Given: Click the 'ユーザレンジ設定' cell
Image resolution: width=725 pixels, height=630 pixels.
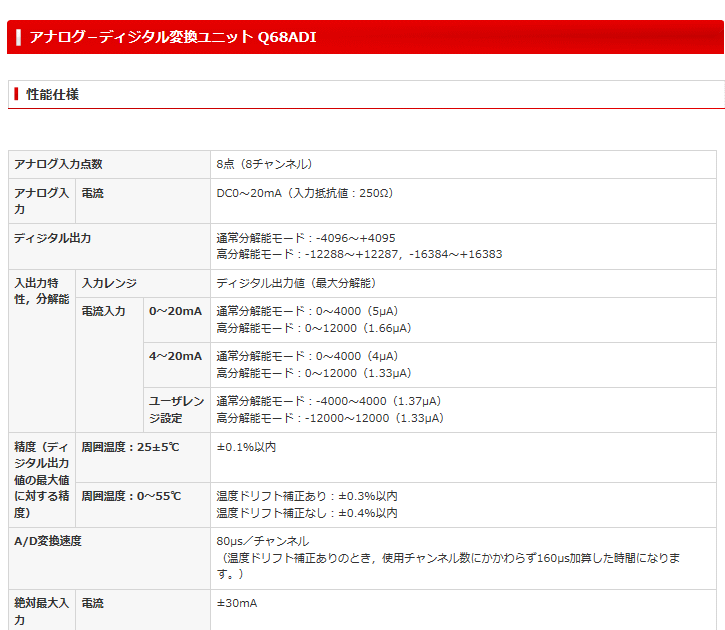Looking at the screenshot, I should click(177, 410).
